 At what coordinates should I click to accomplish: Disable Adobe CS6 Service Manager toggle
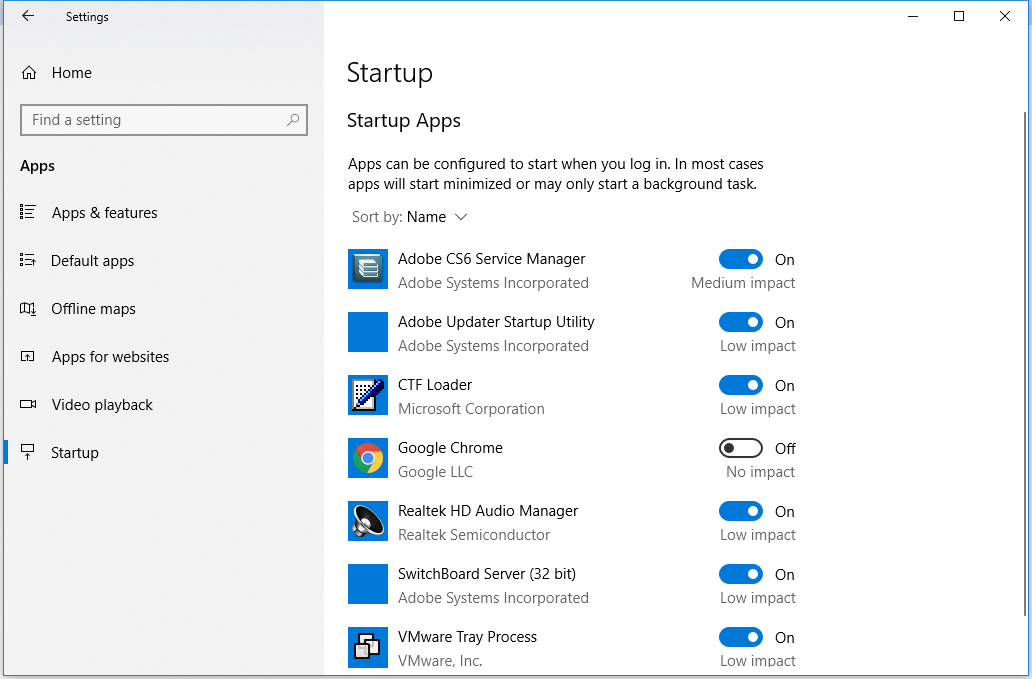pos(740,259)
